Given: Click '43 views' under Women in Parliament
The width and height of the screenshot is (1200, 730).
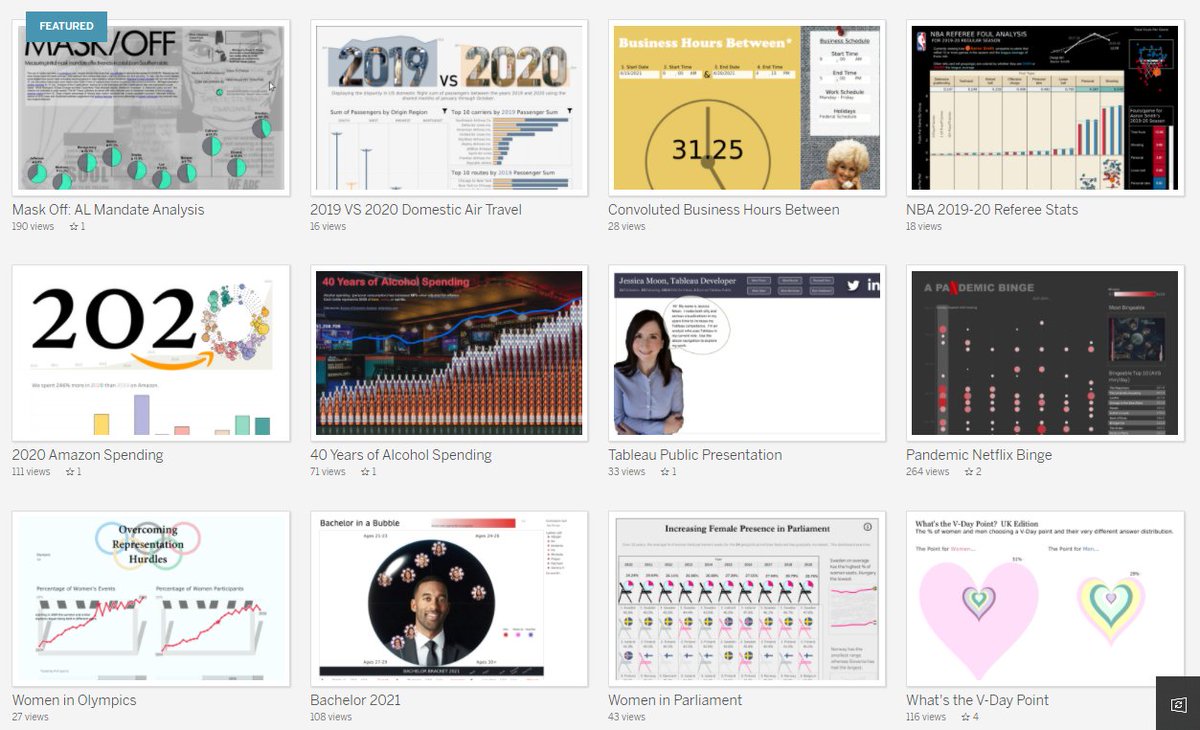Looking at the screenshot, I should (627, 717).
